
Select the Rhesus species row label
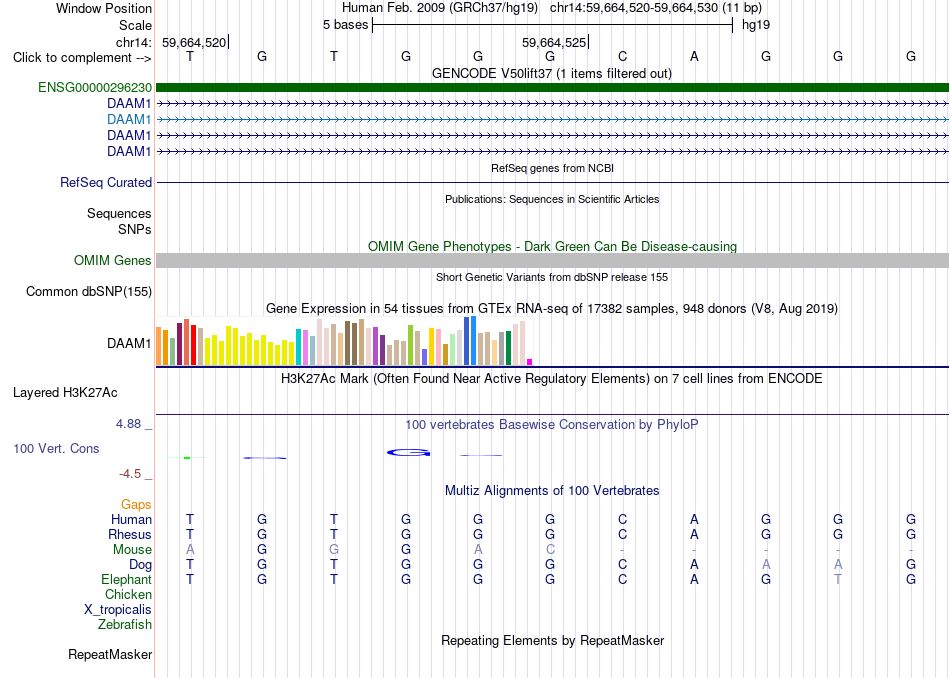[130, 534]
